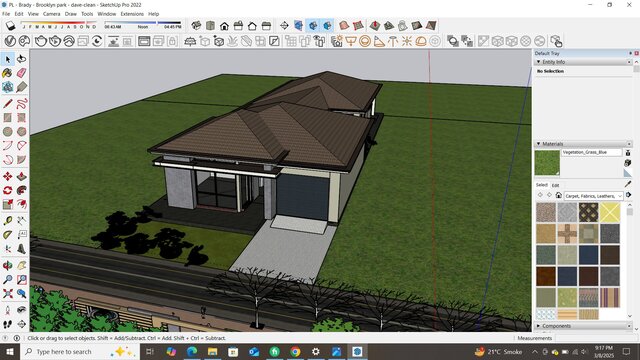Click the Windows taskbar search box

click(x=80, y=351)
